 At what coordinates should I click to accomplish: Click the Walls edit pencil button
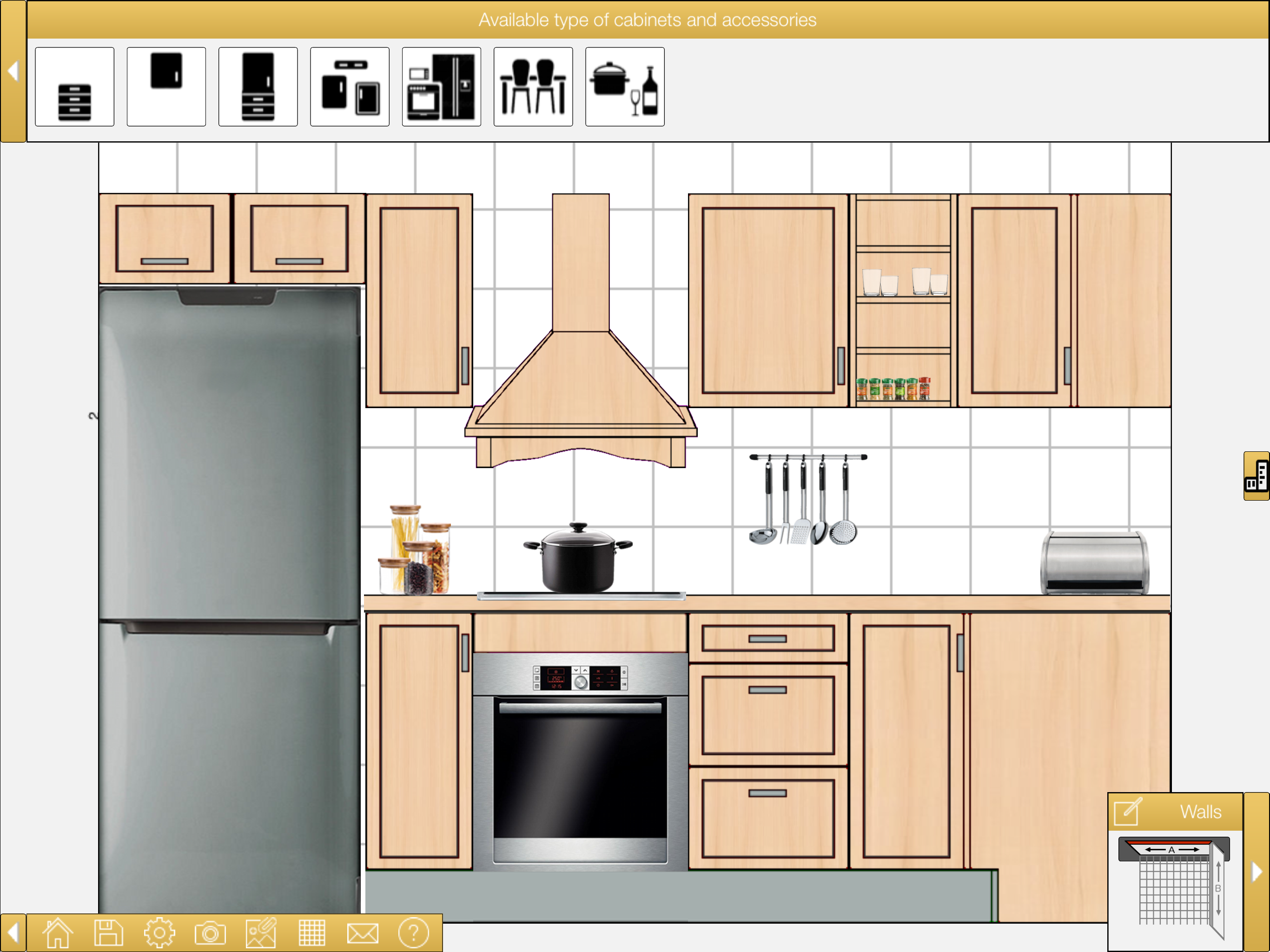tap(1128, 811)
